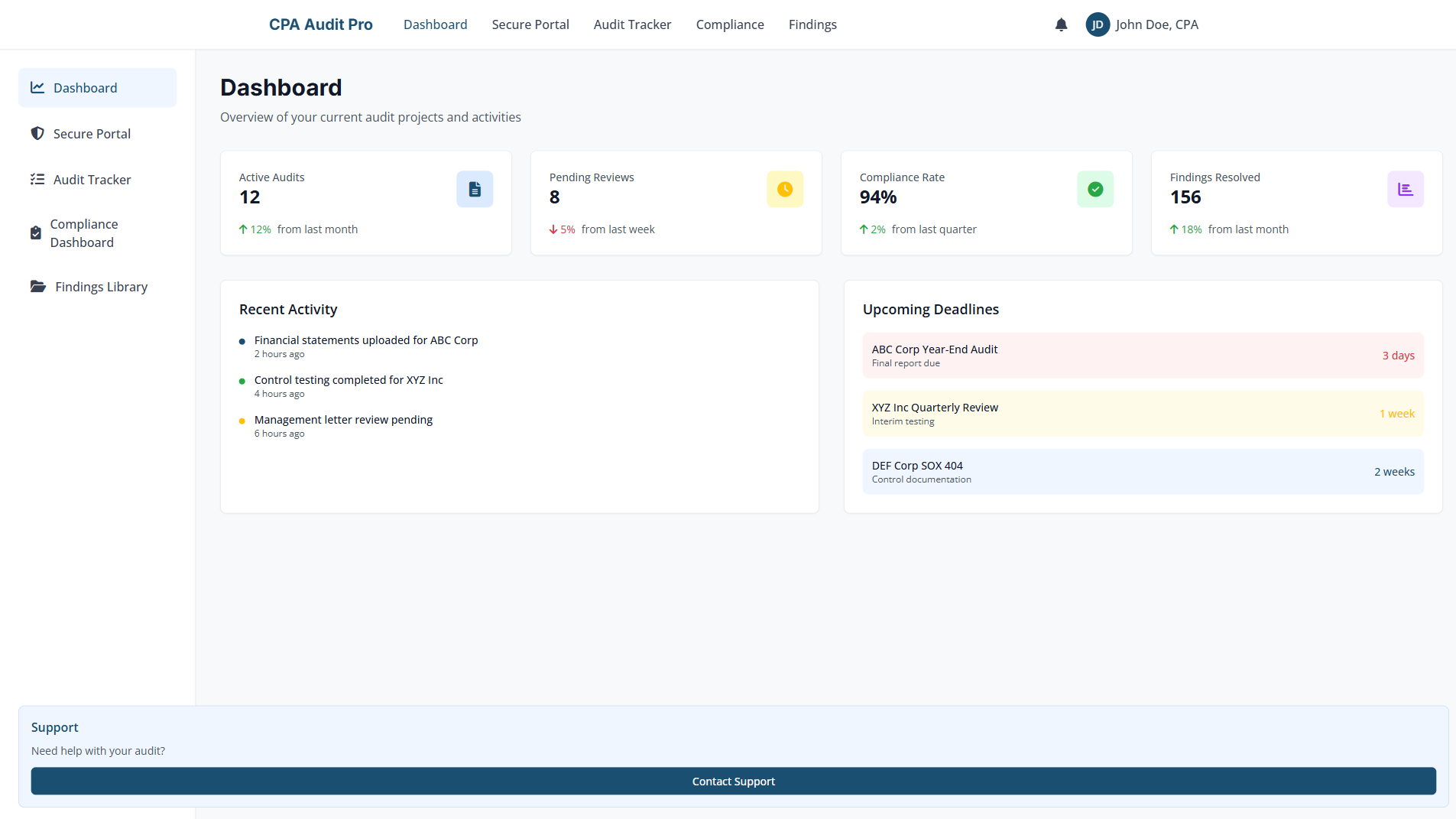
Task: Open the Findings Library folder icon
Action: click(x=37, y=286)
